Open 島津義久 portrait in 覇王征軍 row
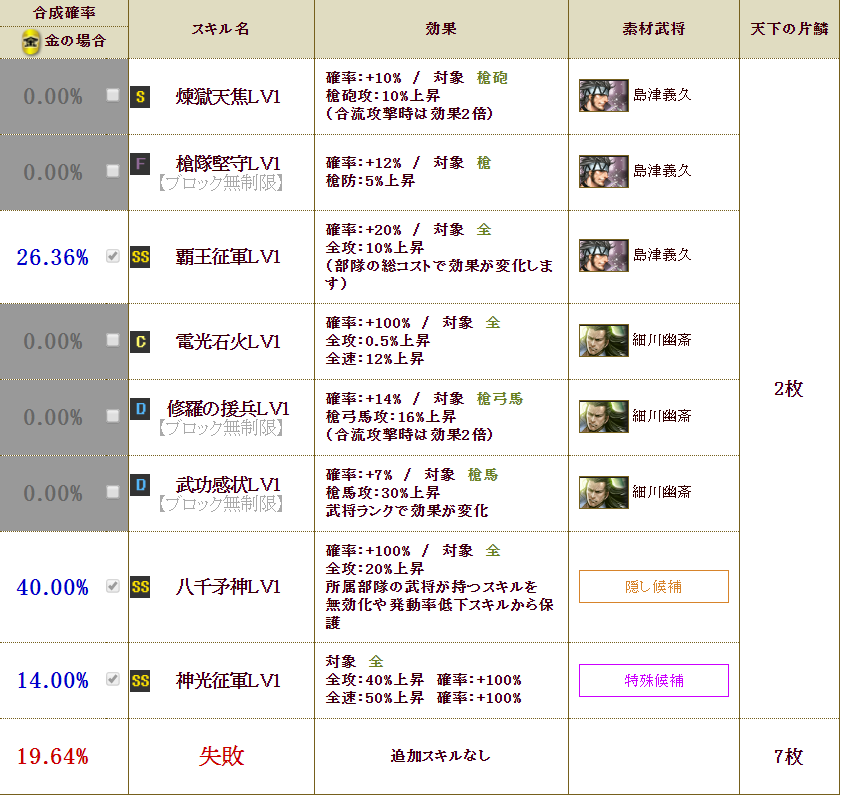Screen dimensions: 841x798 pyautogui.click(x=603, y=256)
